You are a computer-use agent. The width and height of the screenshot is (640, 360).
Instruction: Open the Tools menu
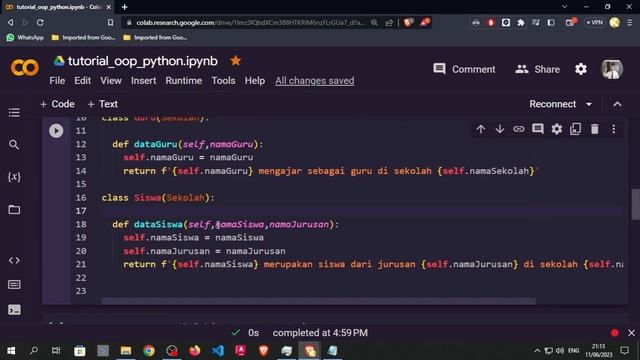(223, 81)
